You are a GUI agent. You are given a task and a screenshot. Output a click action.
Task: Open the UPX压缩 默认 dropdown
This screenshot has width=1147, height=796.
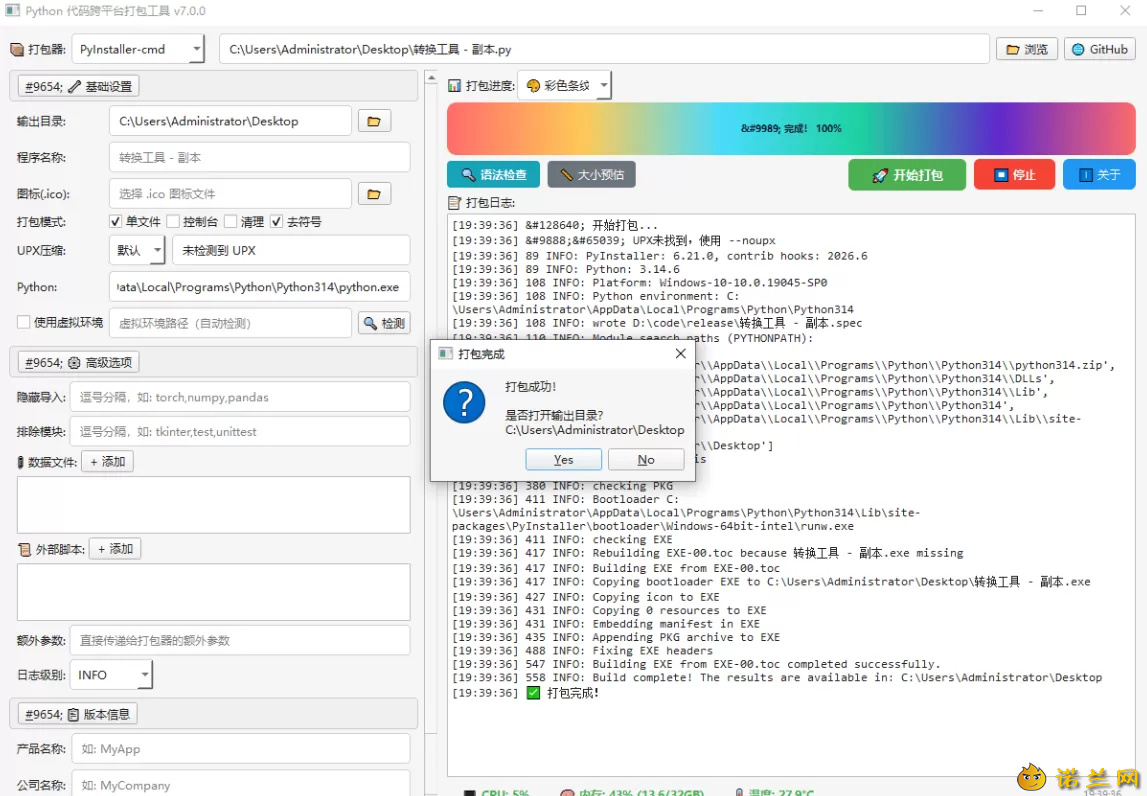click(138, 250)
